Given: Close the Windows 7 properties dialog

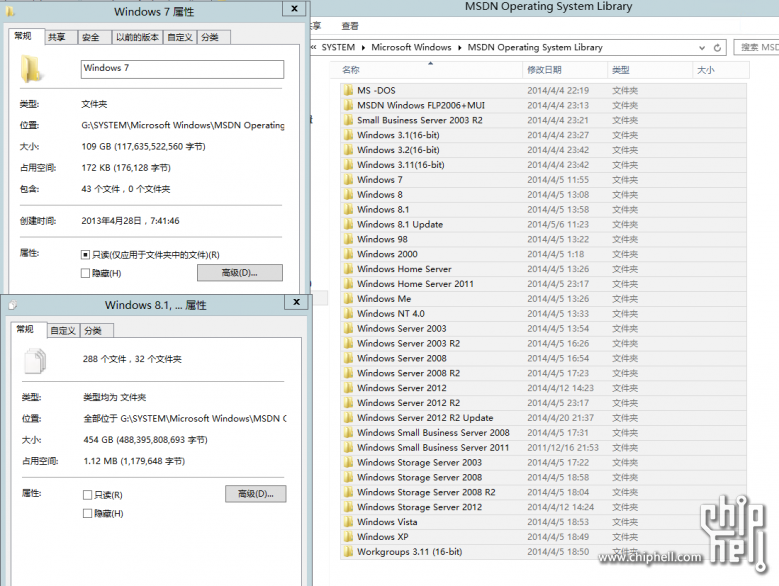Looking at the screenshot, I should click(294, 8).
